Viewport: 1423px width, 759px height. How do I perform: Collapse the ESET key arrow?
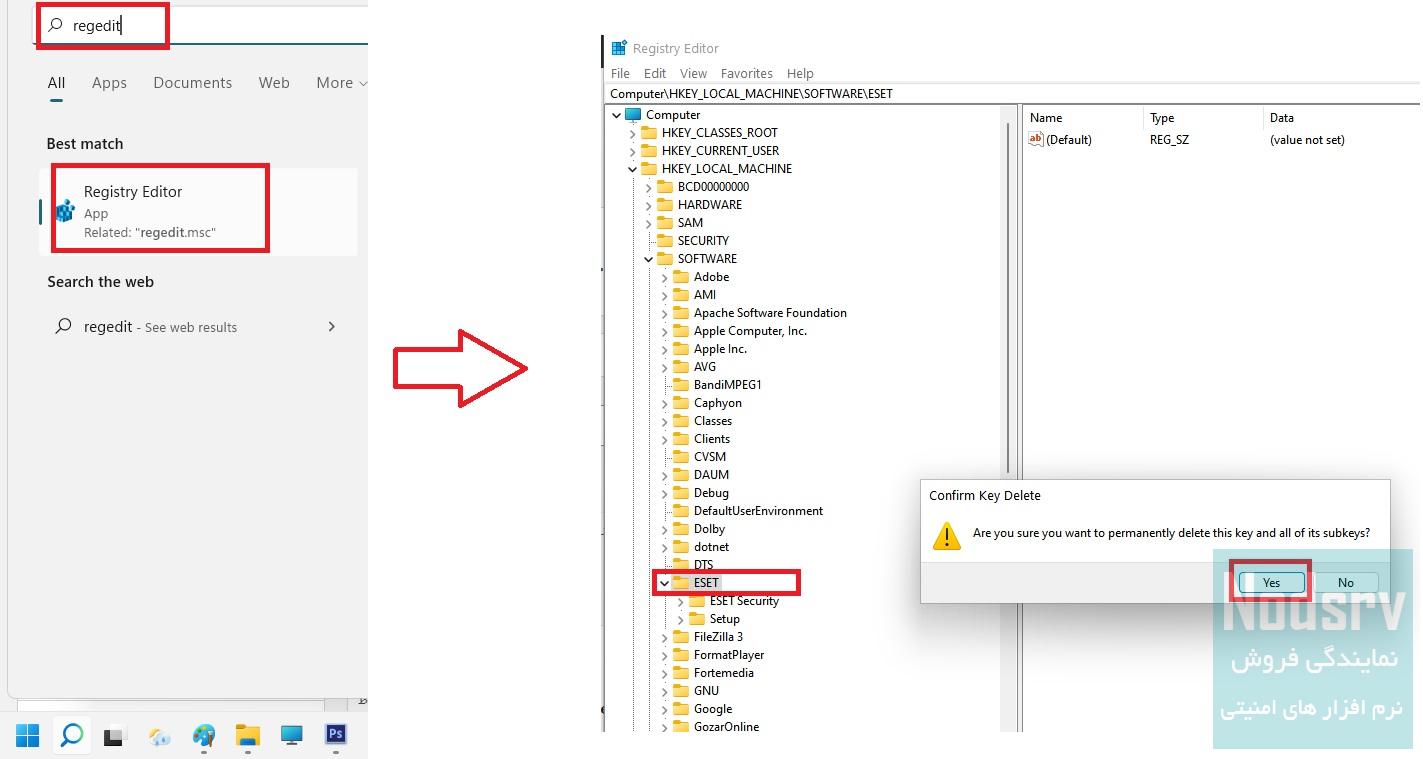[664, 583]
